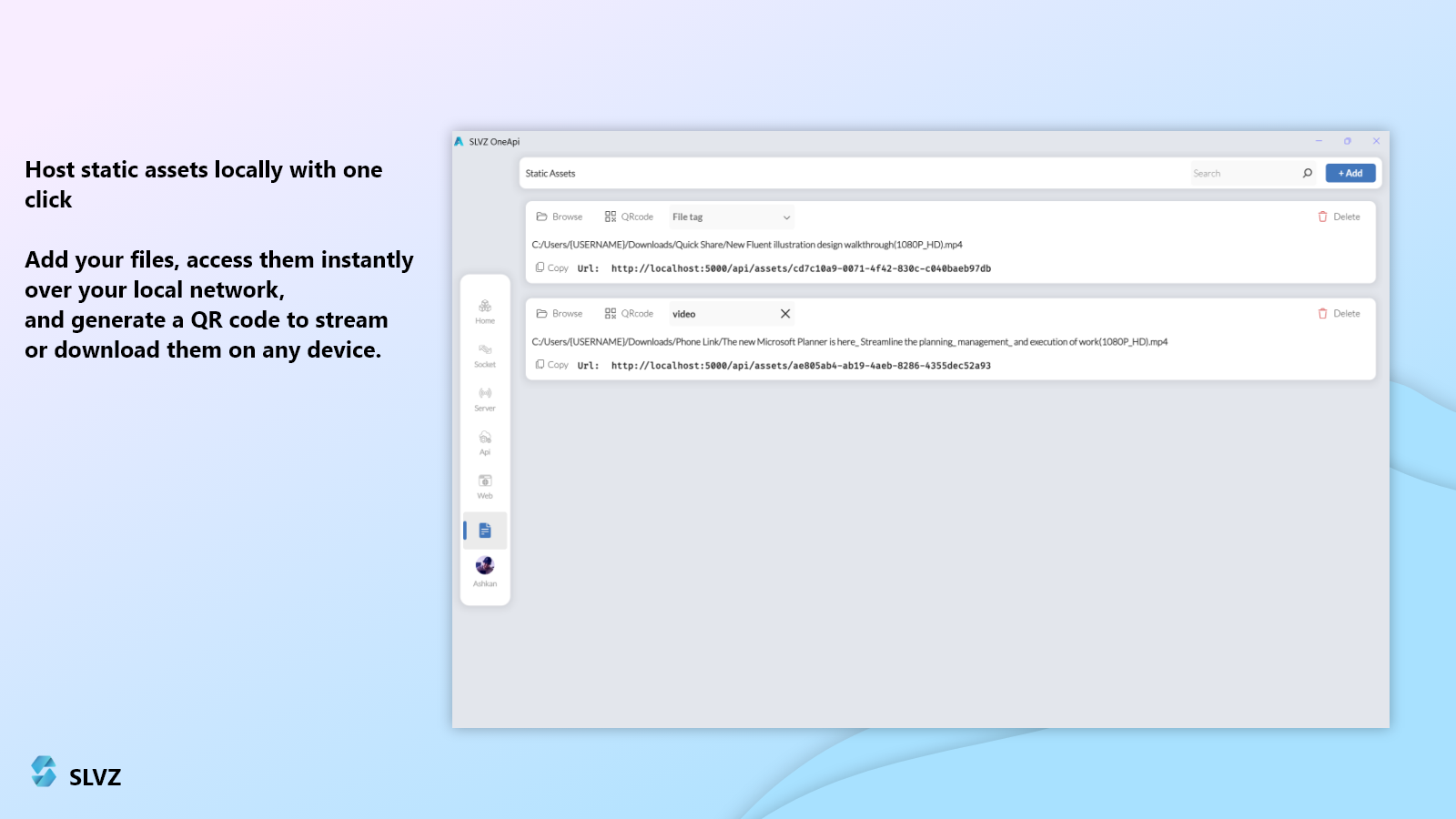Browse for the second asset file
Viewport: 1456px width, 819px height.
560,314
